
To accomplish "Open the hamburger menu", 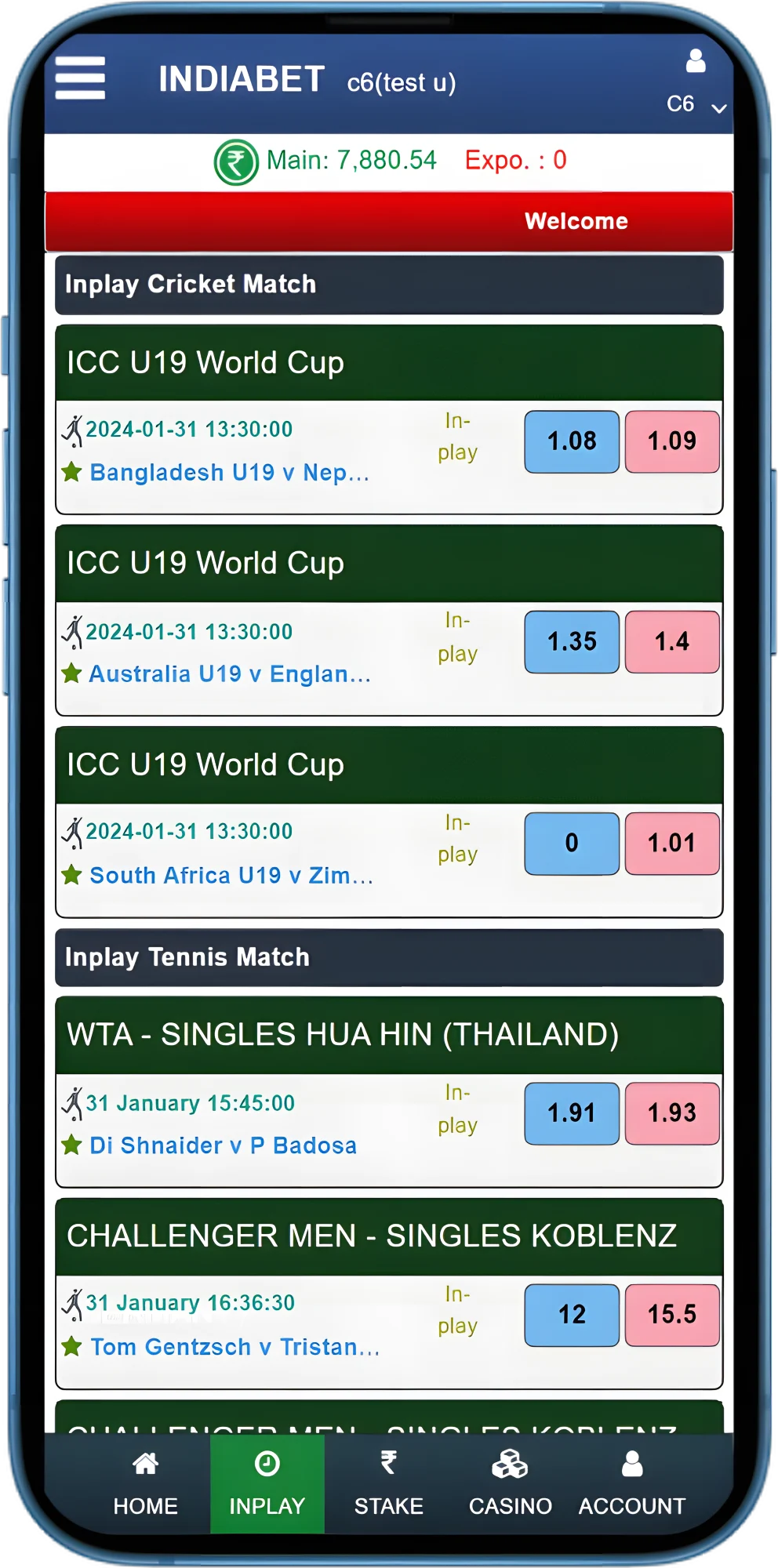I will click(80, 78).
